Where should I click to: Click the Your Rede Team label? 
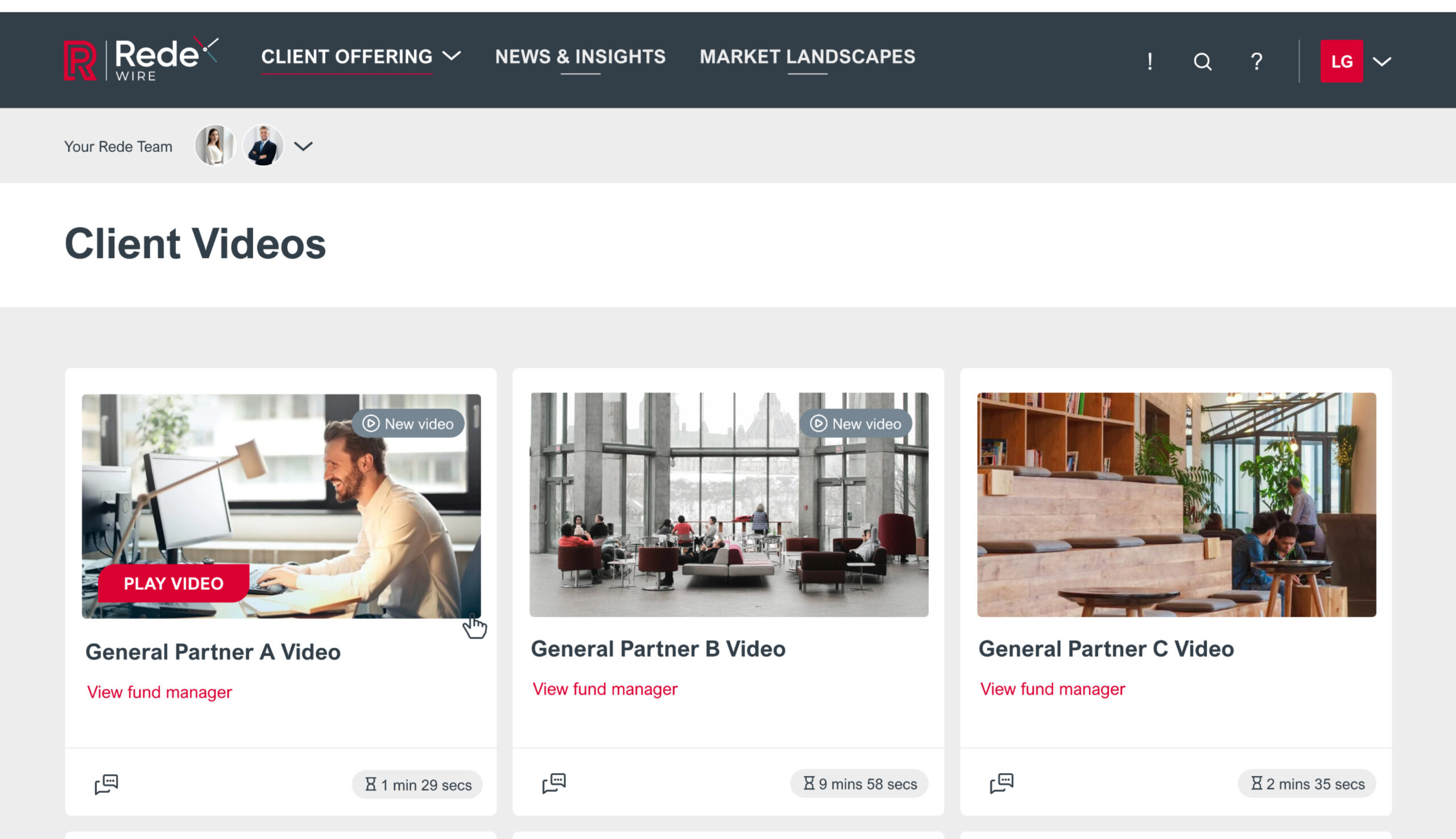[118, 146]
